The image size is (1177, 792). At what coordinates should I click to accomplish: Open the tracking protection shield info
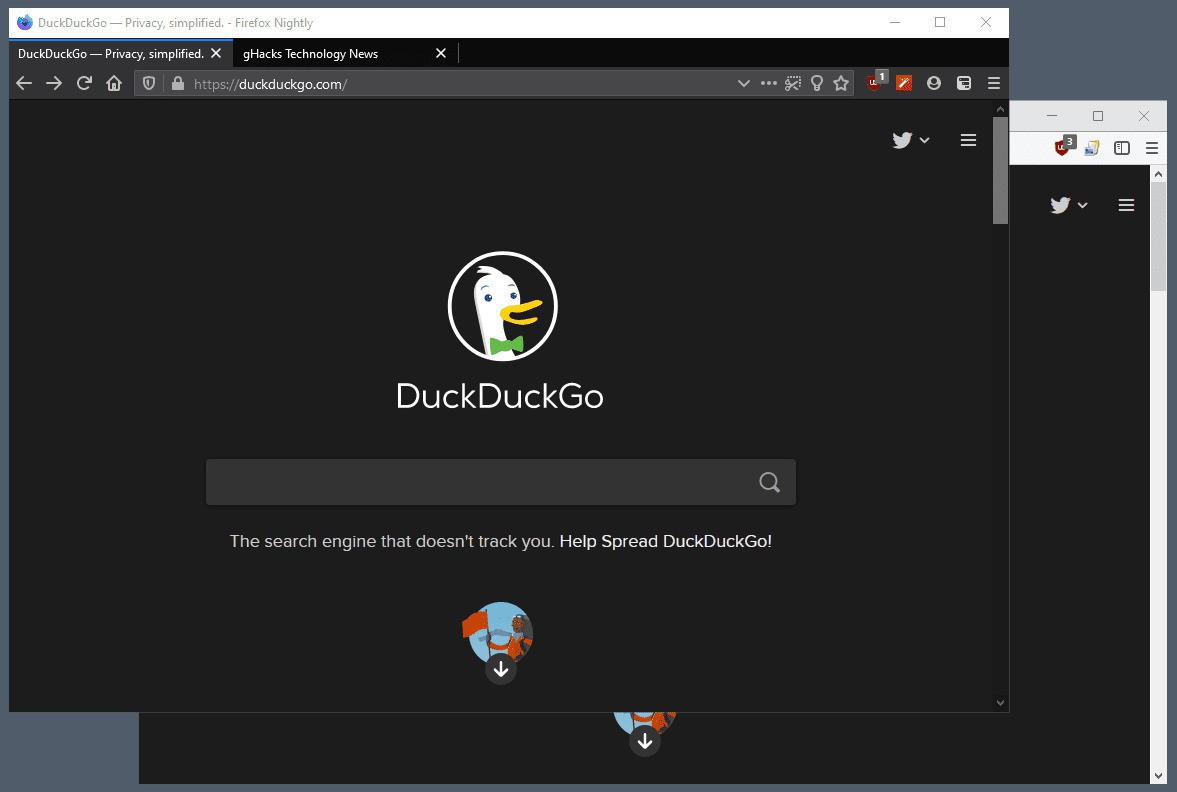149,83
